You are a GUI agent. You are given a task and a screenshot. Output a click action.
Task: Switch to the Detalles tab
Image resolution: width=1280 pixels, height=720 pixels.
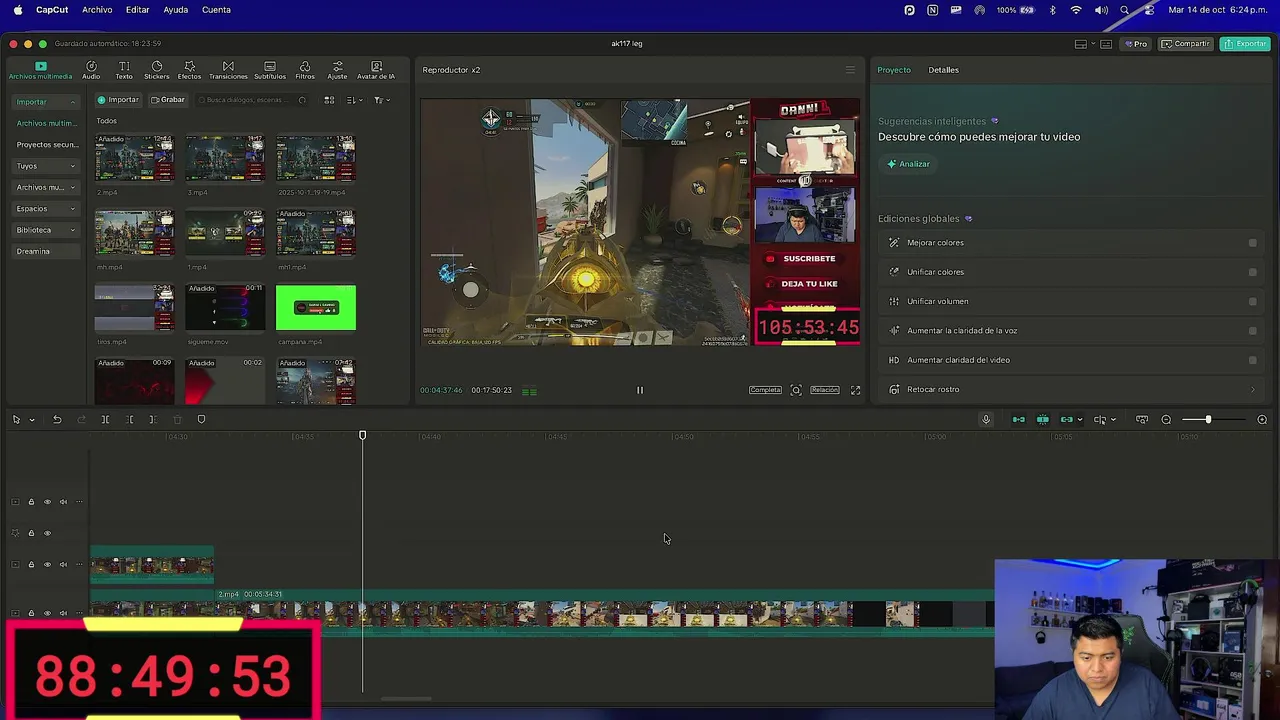pyautogui.click(x=943, y=70)
